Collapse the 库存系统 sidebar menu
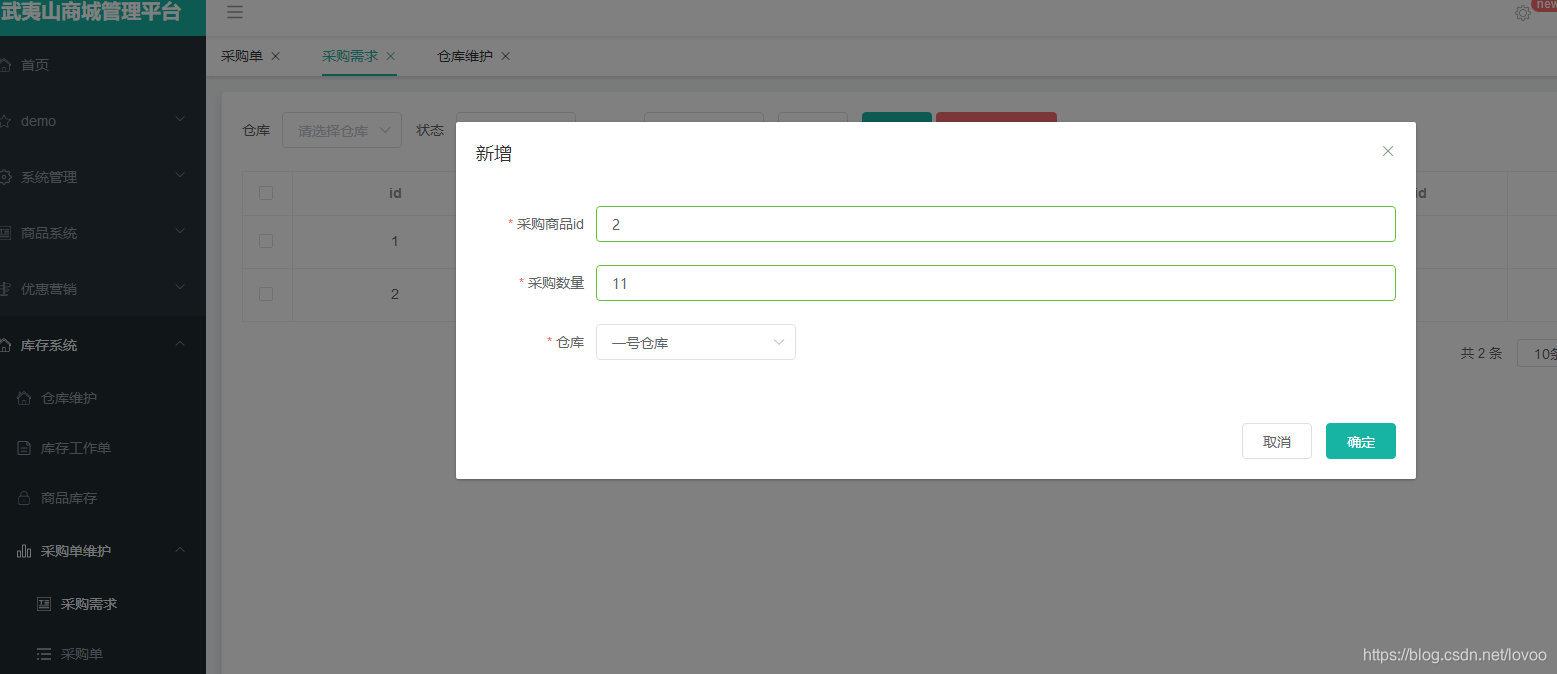This screenshot has width=1557, height=674. pyautogui.click(x=180, y=344)
